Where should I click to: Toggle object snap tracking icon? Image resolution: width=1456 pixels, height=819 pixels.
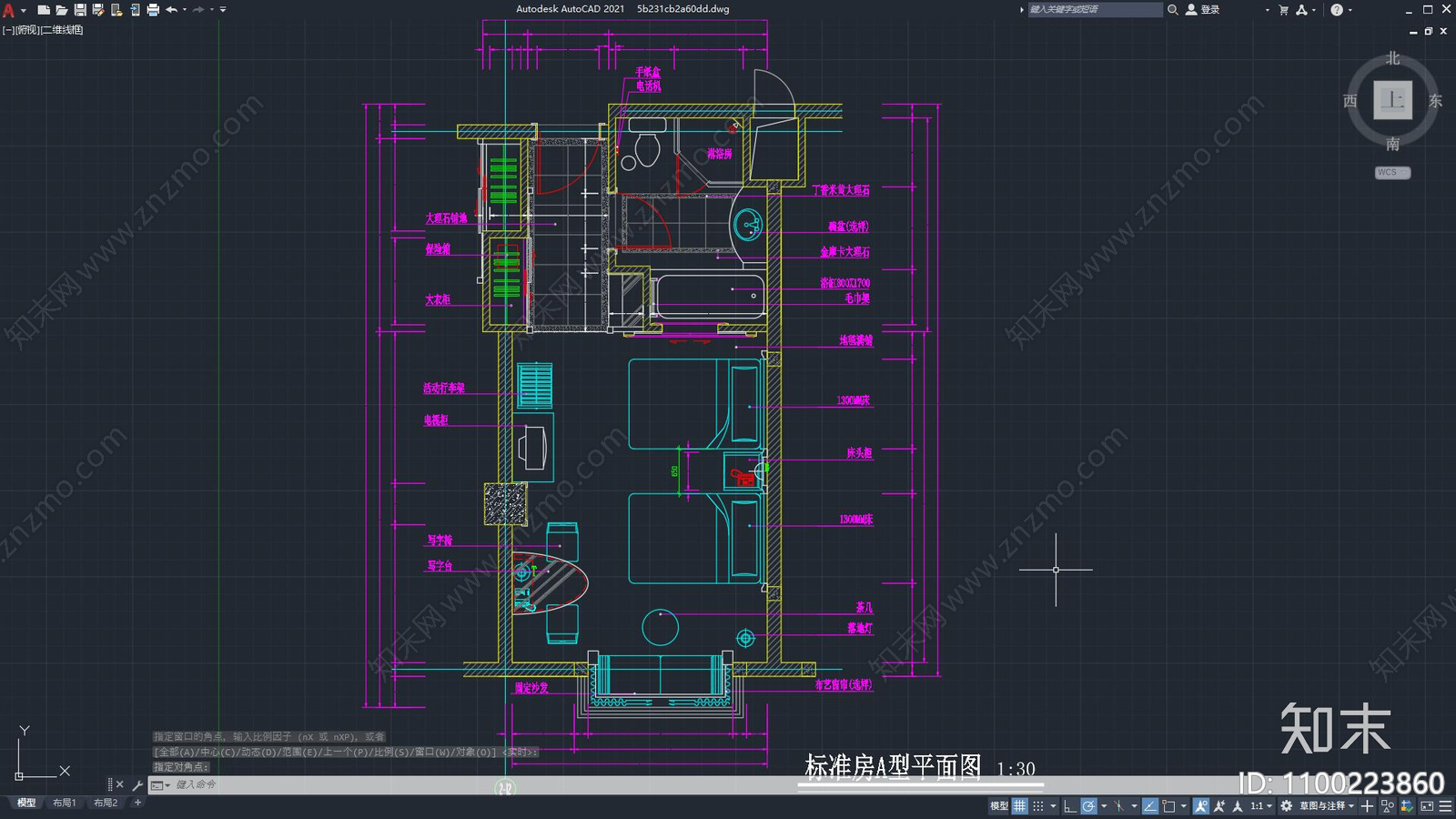click(x=1150, y=806)
